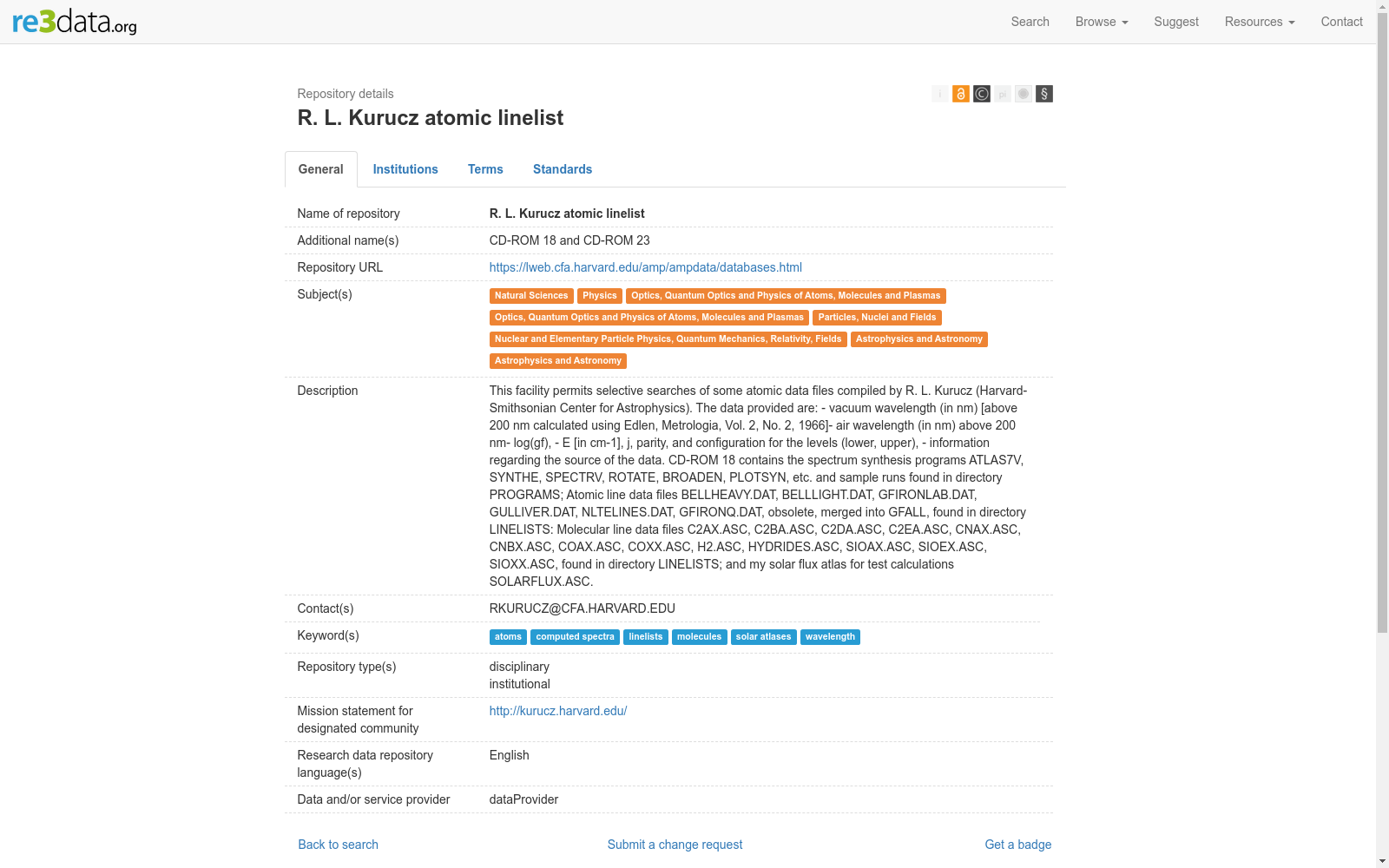Viewport: 1389px width, 868px height.
Task: Open the Contact page
Action: [1341, 22]
